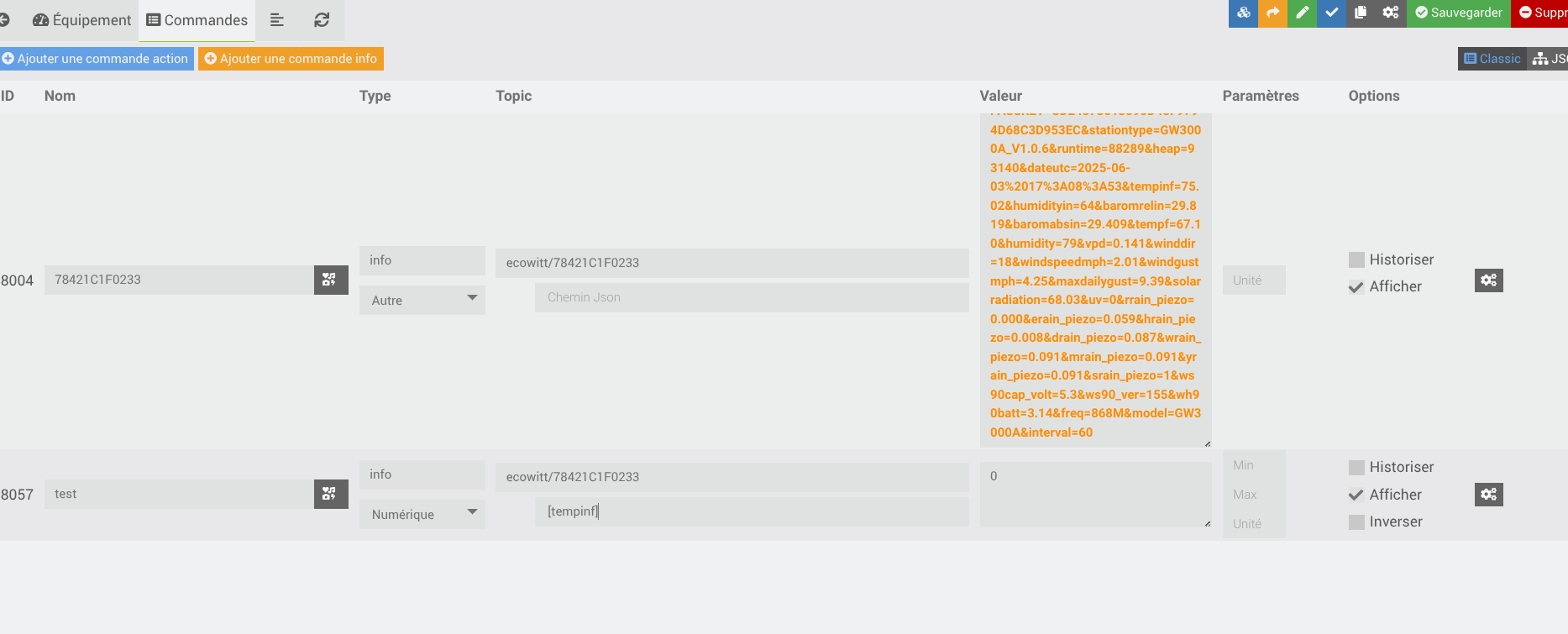The width and height of the screenshot is (1568, 634).
Task: Click the orange share arrow icon
Action: [1272, 13]
